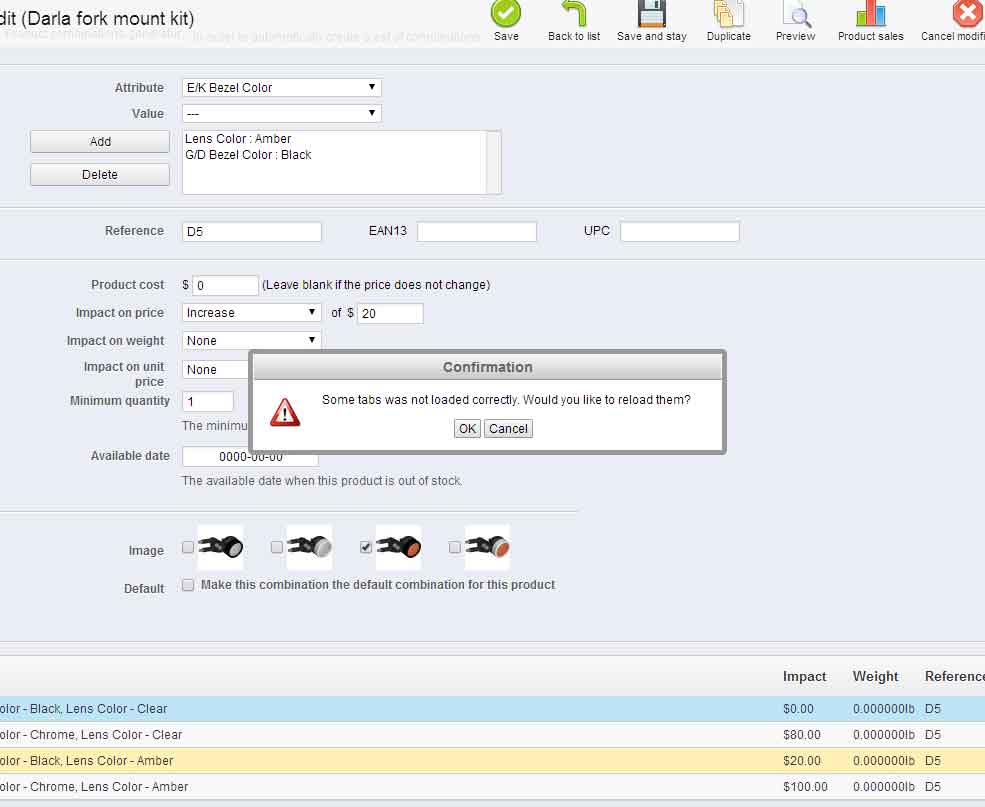This screenshot has width=985, height=807.
Task: Click the Add attribute button
Action: point(100,141)
